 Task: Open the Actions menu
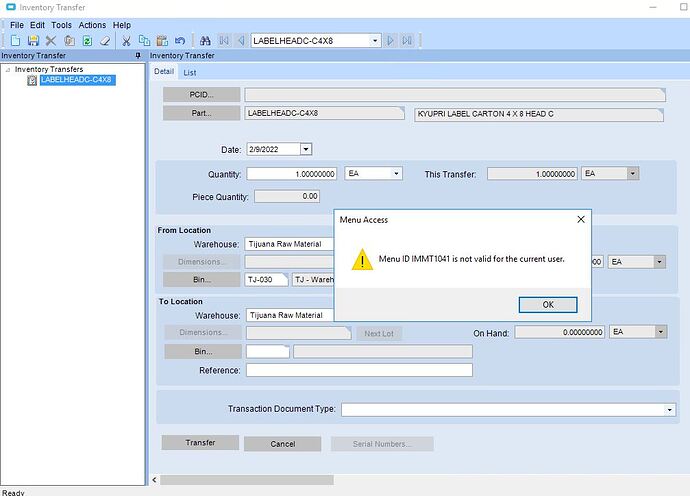(x=92, y=25)
